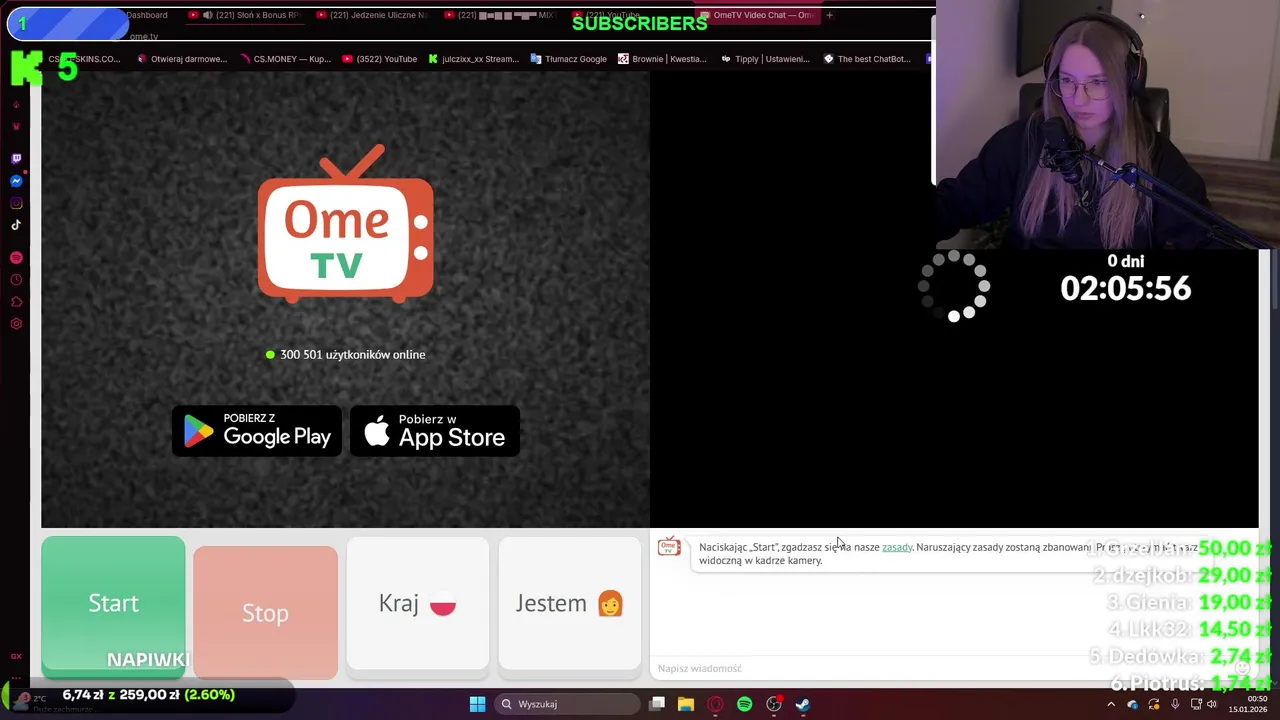Click the volume speaker tray icon
The height and width of the screenshot is (720, 1280).
[x=1213, y=704]
